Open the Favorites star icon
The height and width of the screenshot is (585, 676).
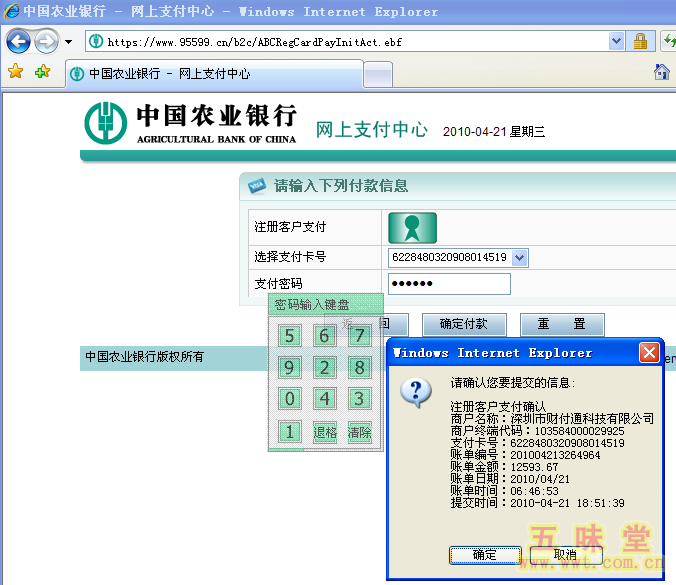point(16,72)
